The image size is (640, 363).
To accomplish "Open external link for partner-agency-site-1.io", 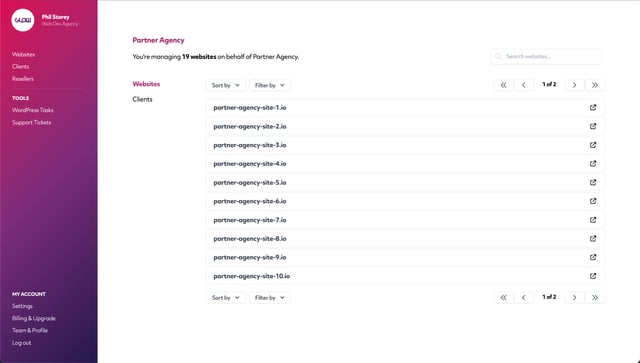I will [x=593, y=107].
